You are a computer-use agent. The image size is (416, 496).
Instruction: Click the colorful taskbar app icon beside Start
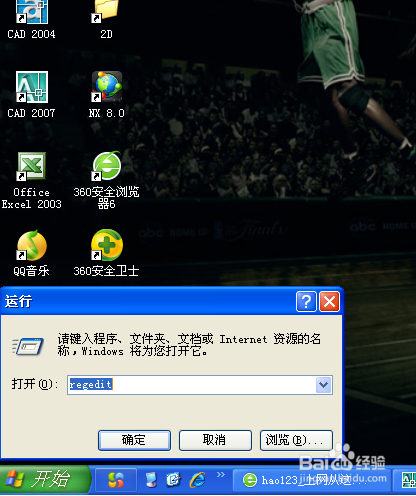pyautogui.click(x=116, y=480)
